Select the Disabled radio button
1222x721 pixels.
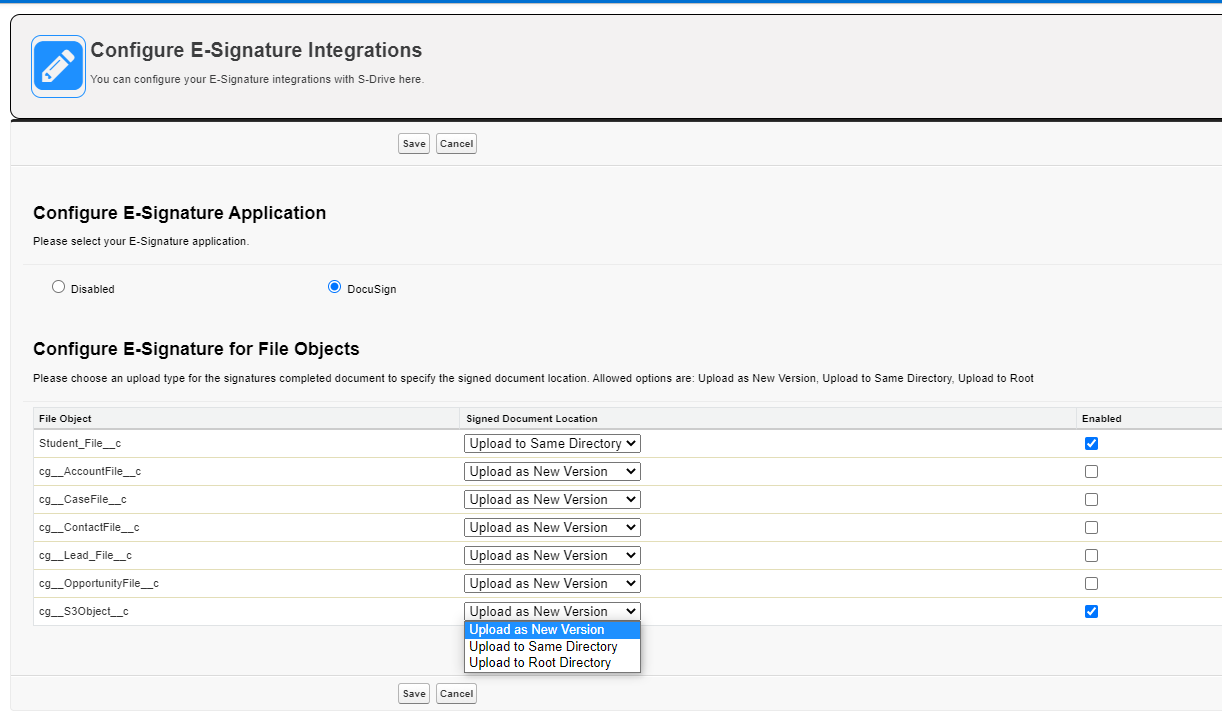58,287
